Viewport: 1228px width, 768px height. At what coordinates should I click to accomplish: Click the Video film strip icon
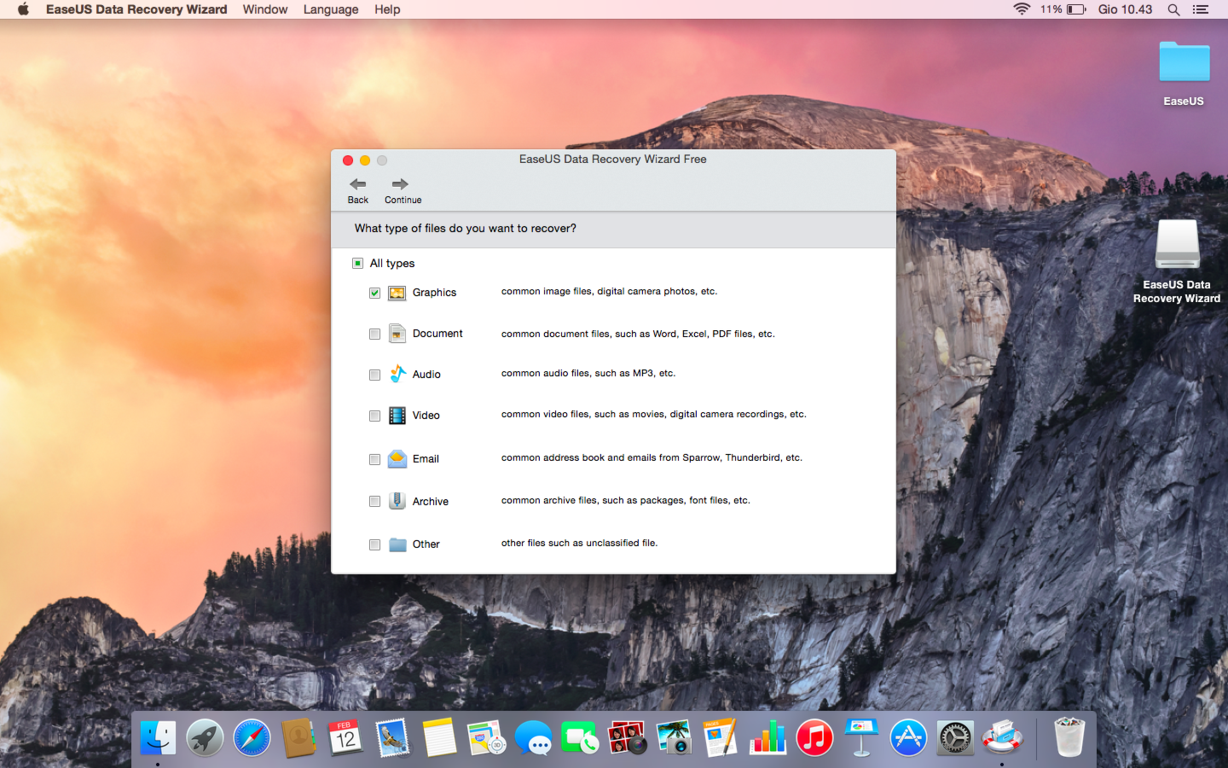(x=397, y=415)
